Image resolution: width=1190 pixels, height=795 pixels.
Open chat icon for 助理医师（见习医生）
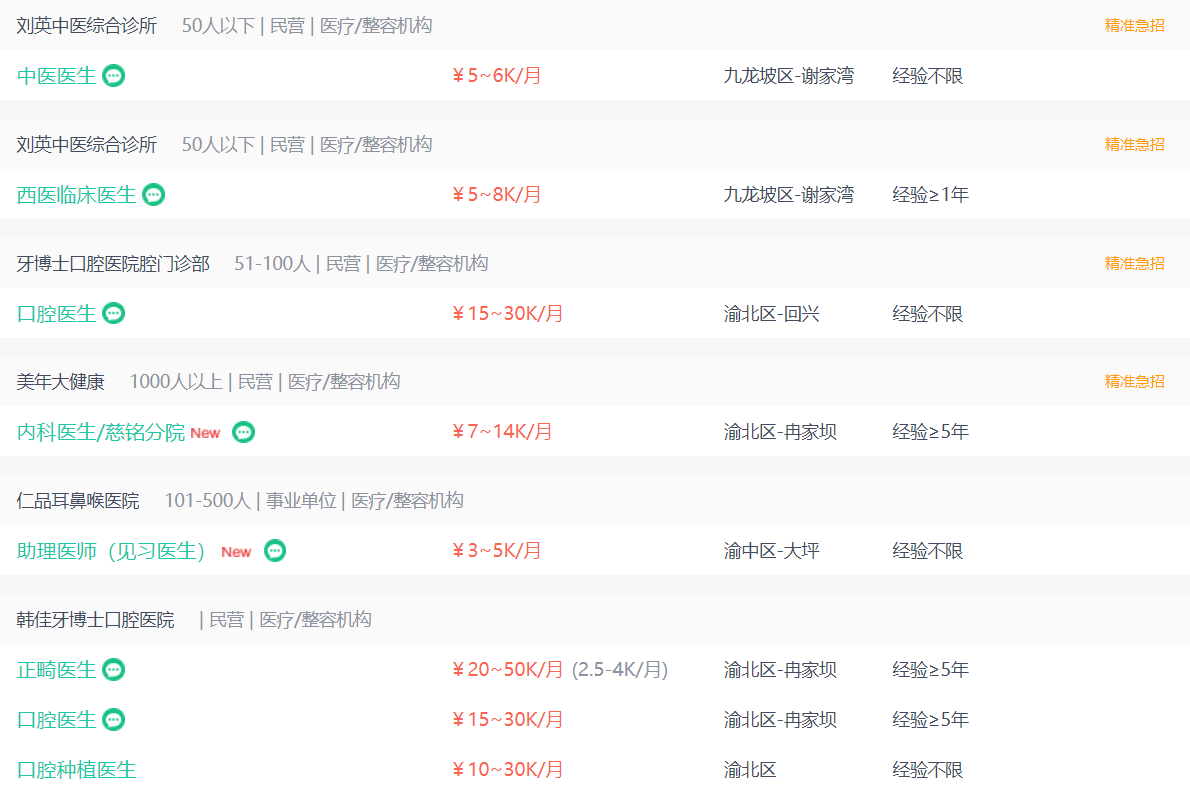(x=275, y=551)
